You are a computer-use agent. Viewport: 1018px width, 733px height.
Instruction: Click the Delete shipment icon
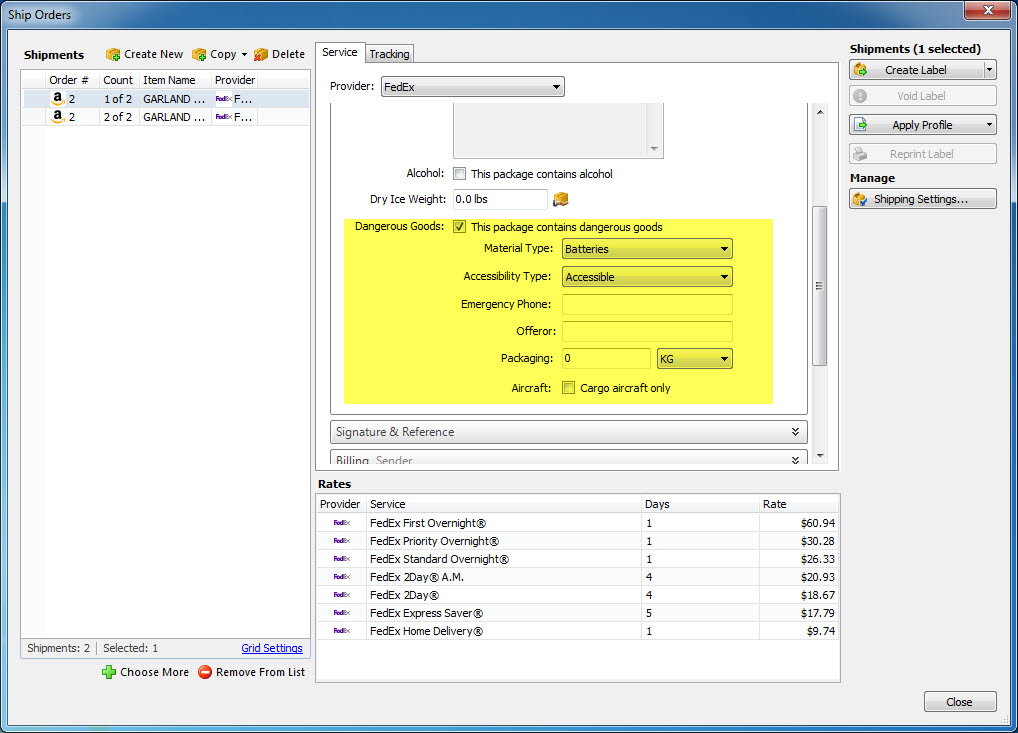[261, 54]
